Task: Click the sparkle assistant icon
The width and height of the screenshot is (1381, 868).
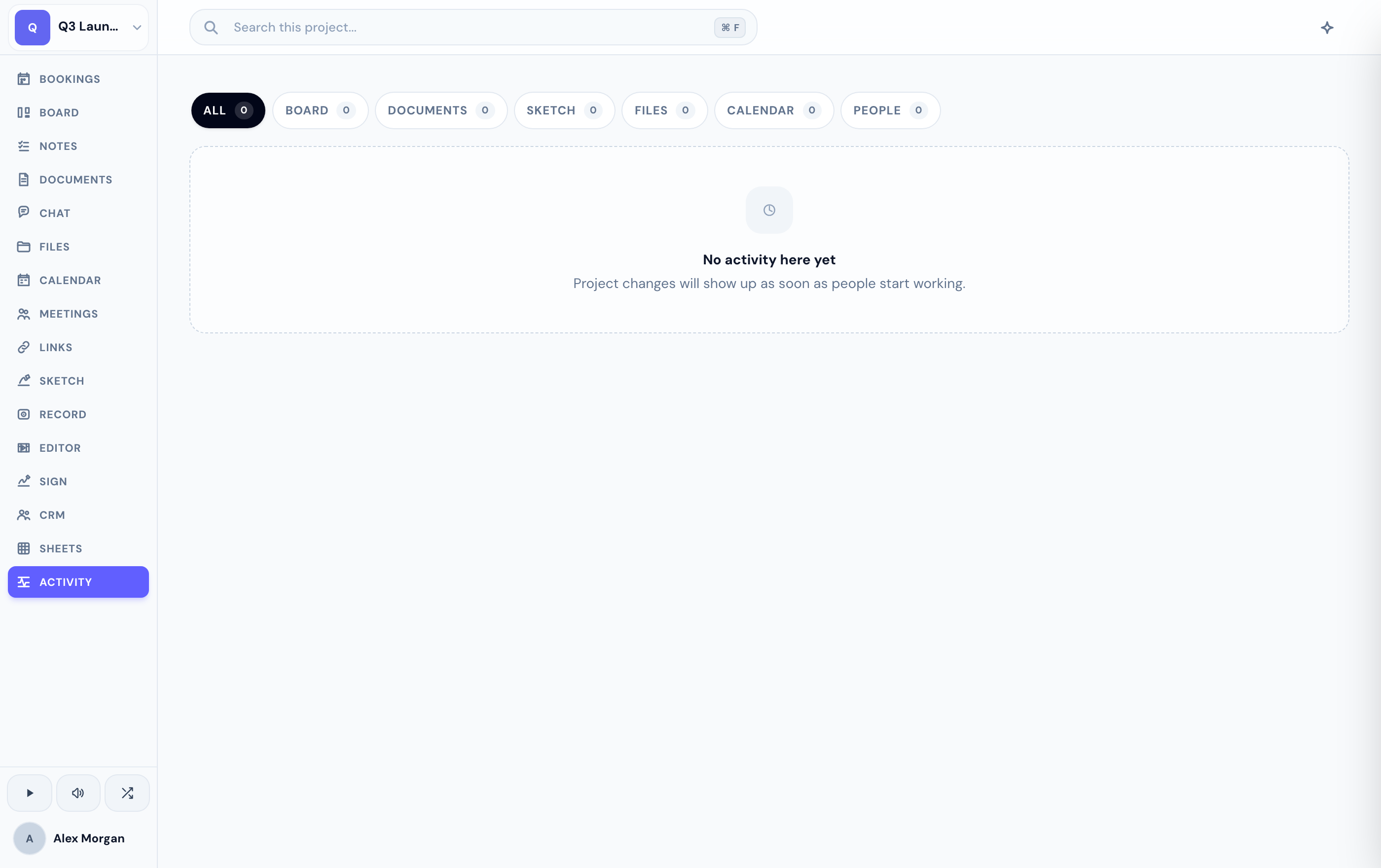Action: [1327, 28]
